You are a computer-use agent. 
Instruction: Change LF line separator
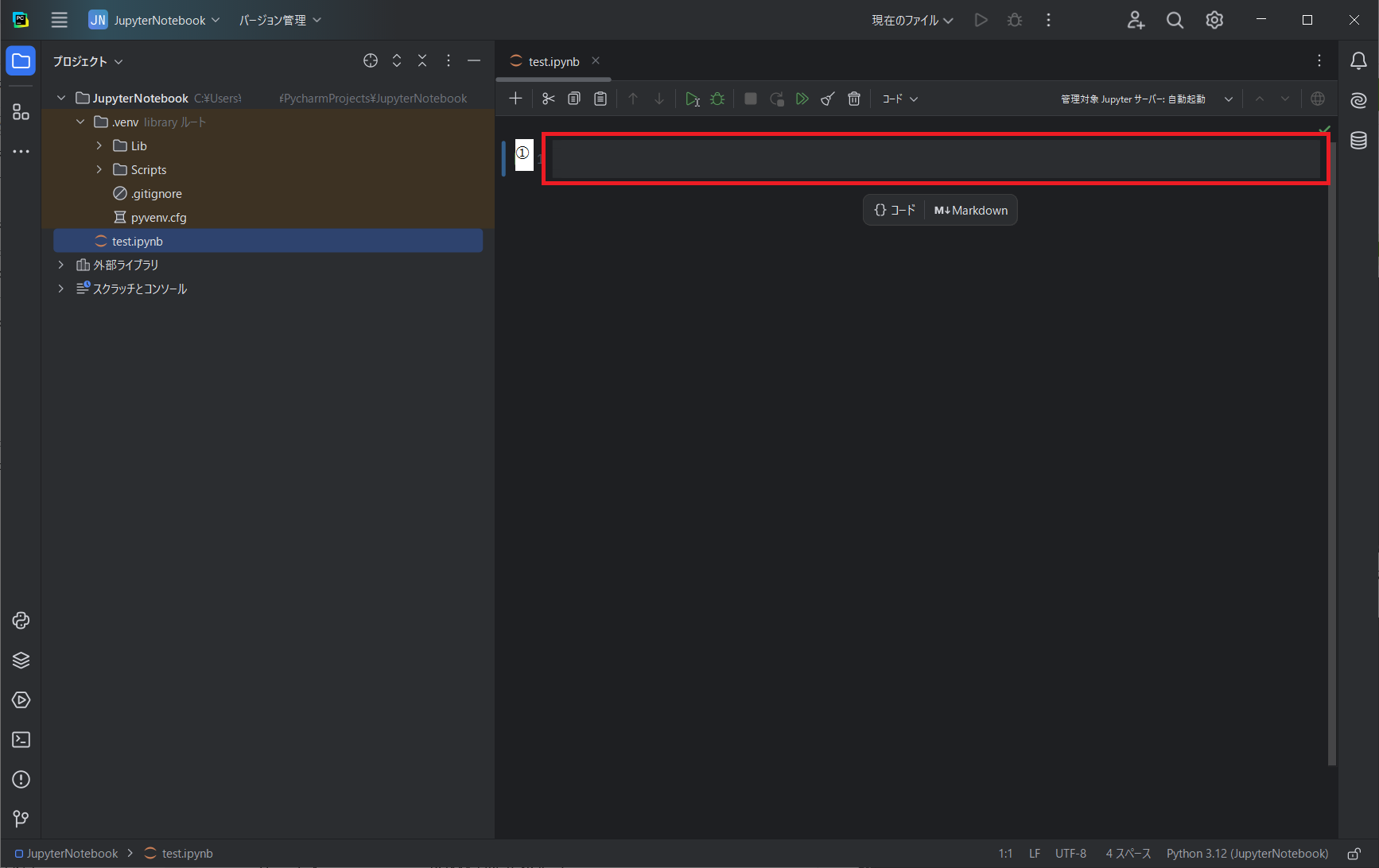[1035, 854]
